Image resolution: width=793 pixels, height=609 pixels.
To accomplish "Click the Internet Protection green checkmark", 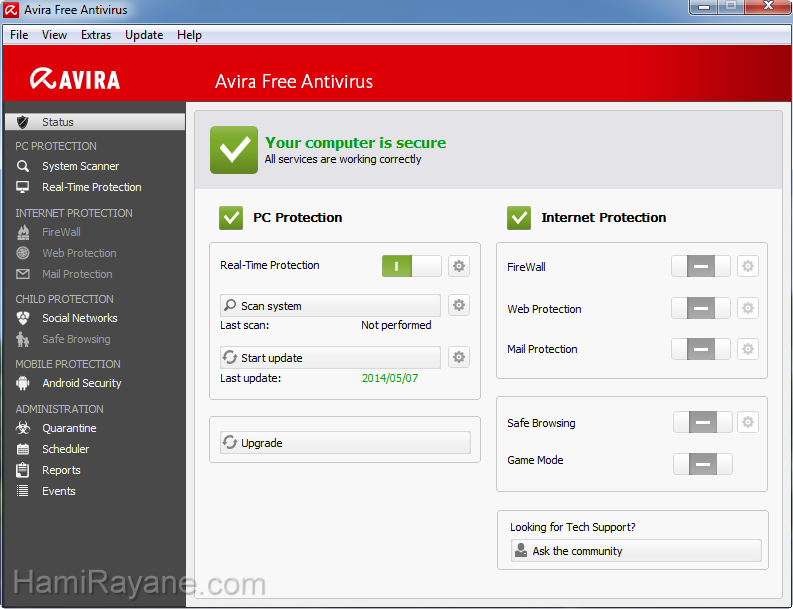I will pos(519,218).
